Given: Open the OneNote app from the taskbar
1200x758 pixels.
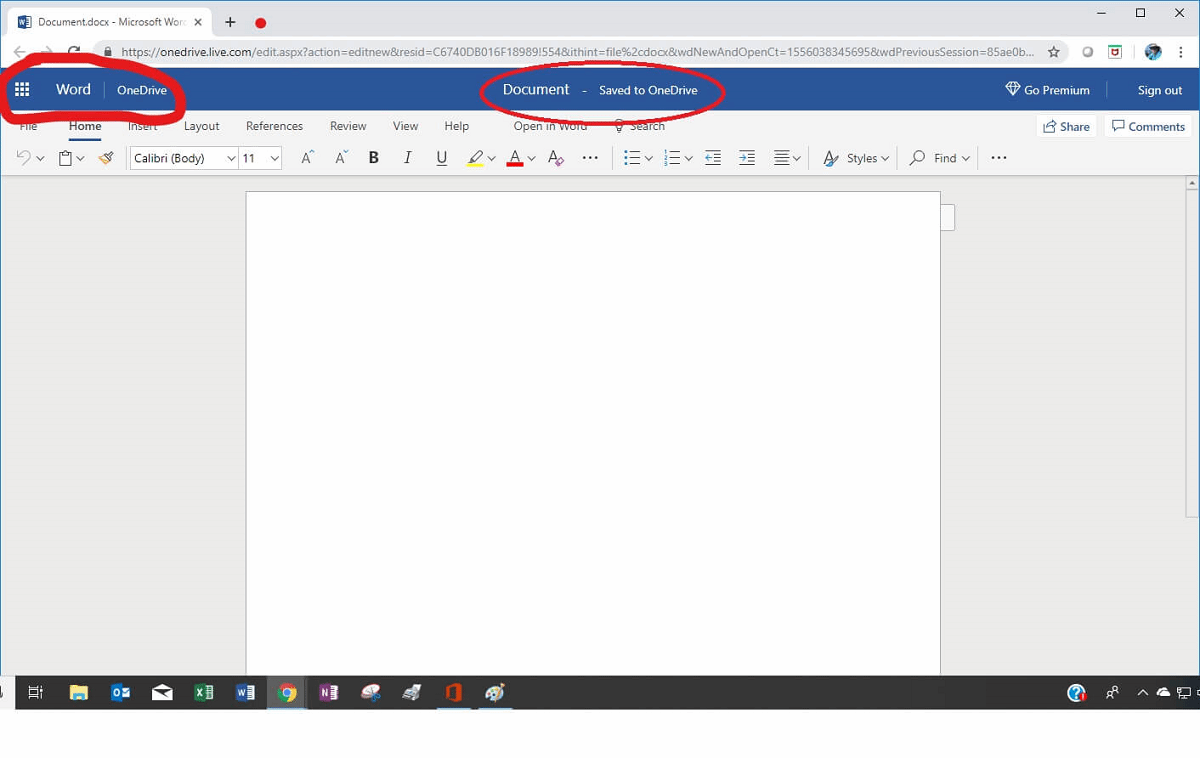Looking at the screenshot, I should coord(328,692).
